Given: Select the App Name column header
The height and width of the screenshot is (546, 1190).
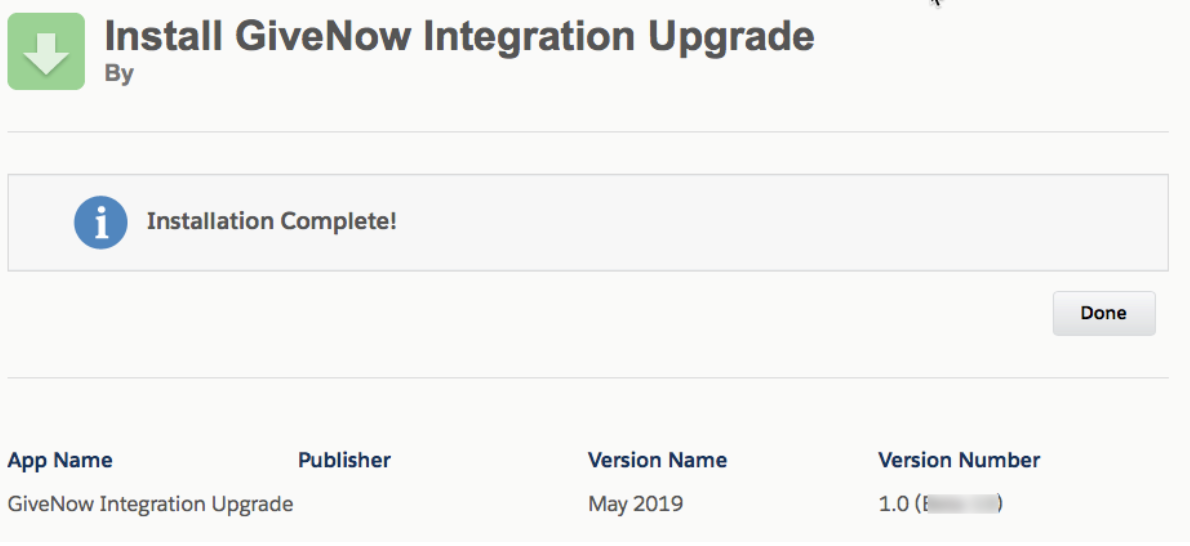Looking at the screenshot, I should 60,460.
